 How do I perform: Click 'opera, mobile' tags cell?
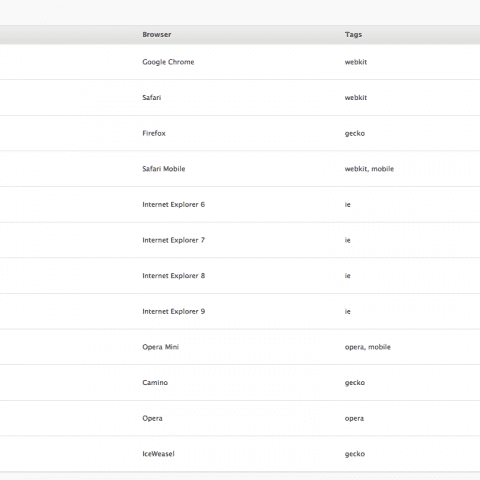[368, 347]
